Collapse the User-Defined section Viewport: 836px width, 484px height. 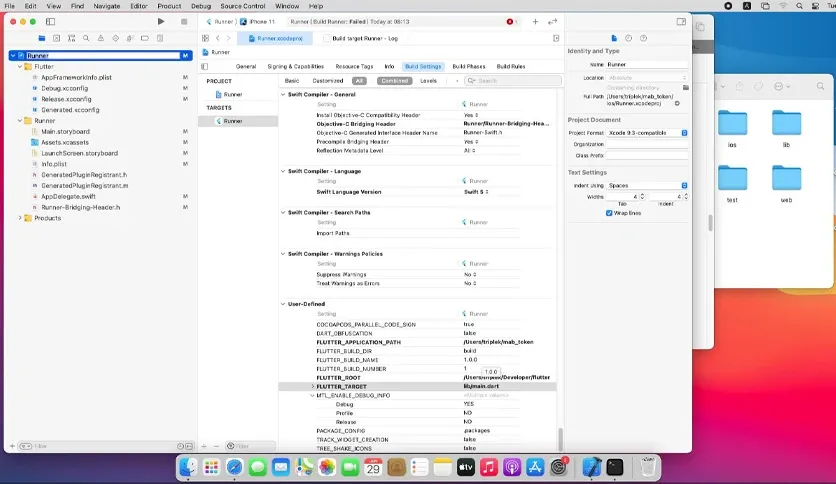click(x=283, y=304)
